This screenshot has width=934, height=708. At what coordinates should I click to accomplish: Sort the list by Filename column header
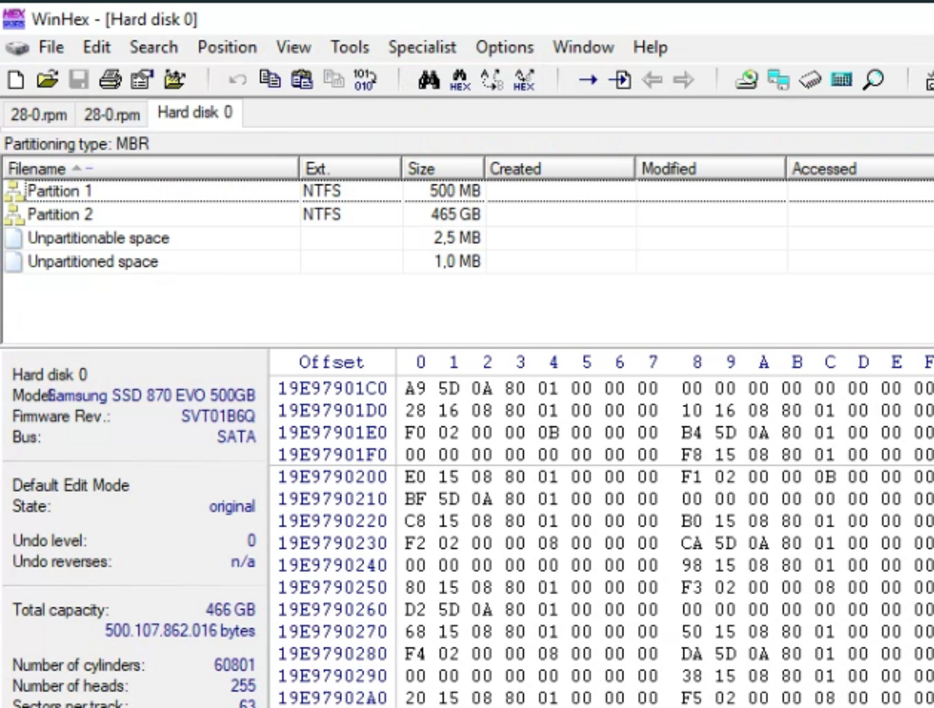pos(37,169)
